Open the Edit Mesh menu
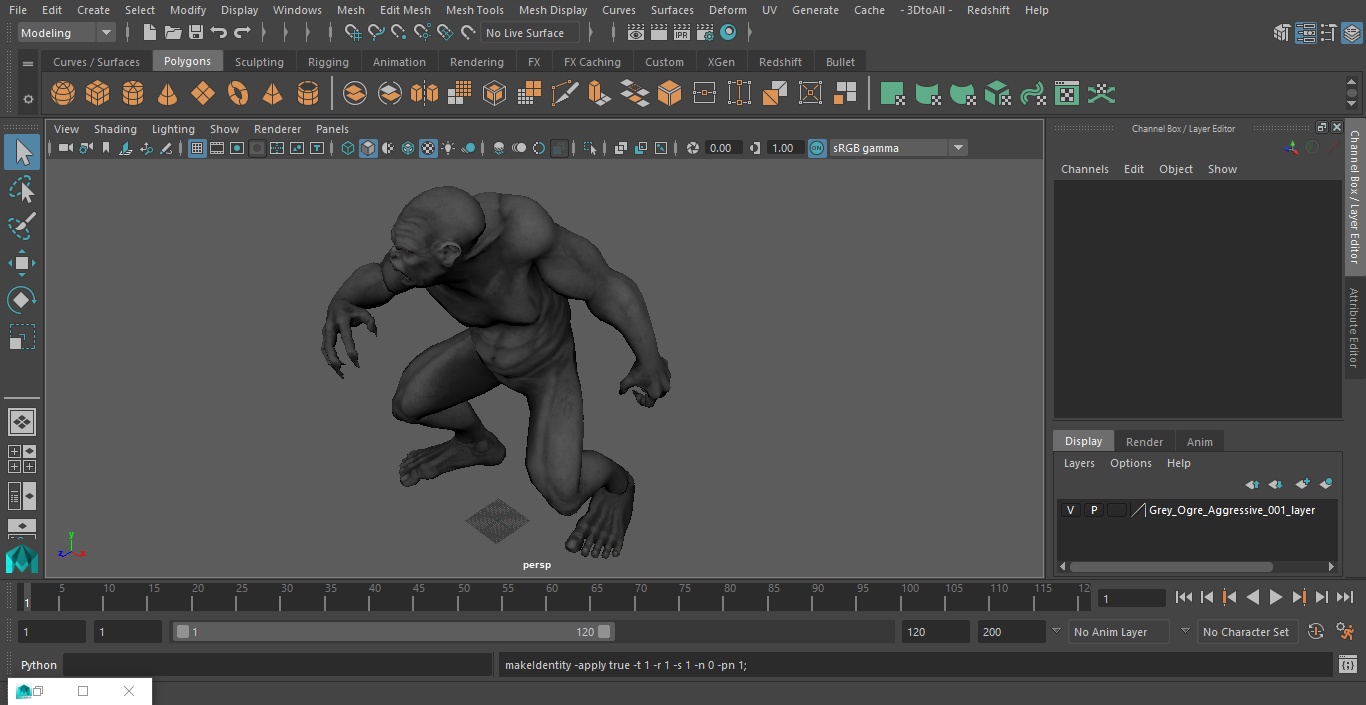Viewport: 1366px width, 705px height. click(x=405, y=10)
